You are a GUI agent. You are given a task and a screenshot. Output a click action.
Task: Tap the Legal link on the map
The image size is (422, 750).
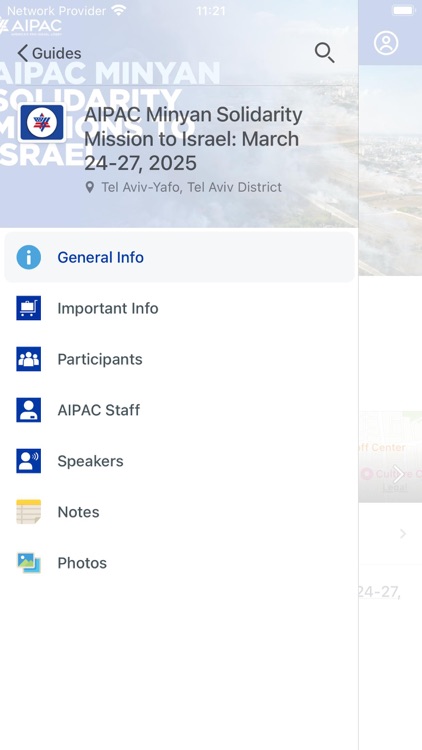(395, 487)
